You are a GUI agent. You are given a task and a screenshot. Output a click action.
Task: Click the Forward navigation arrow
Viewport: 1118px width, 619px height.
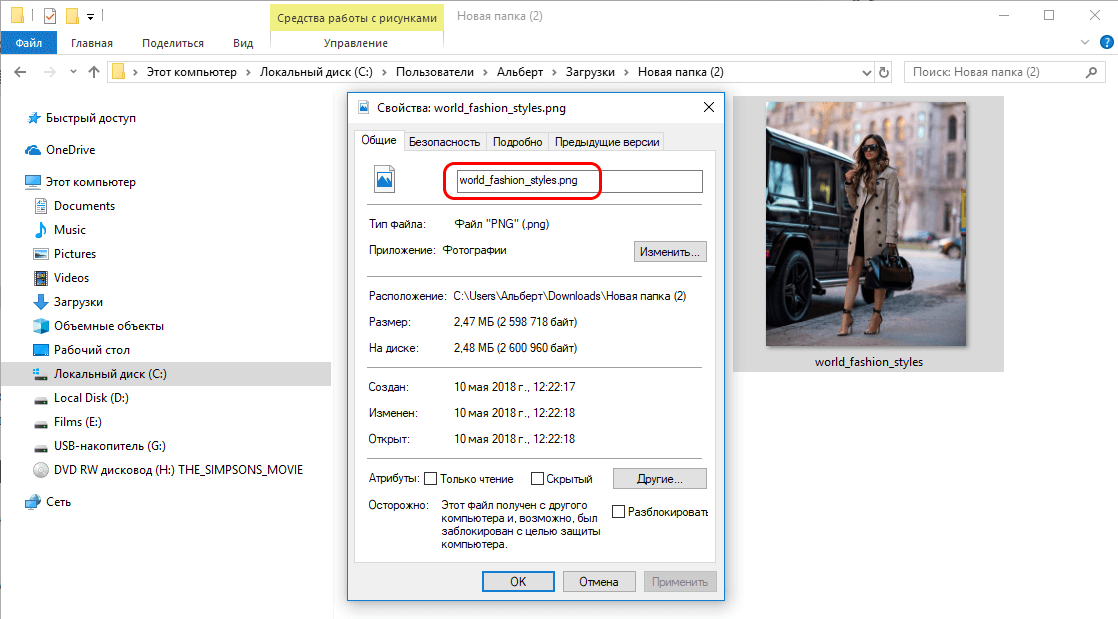click(49, 72)
